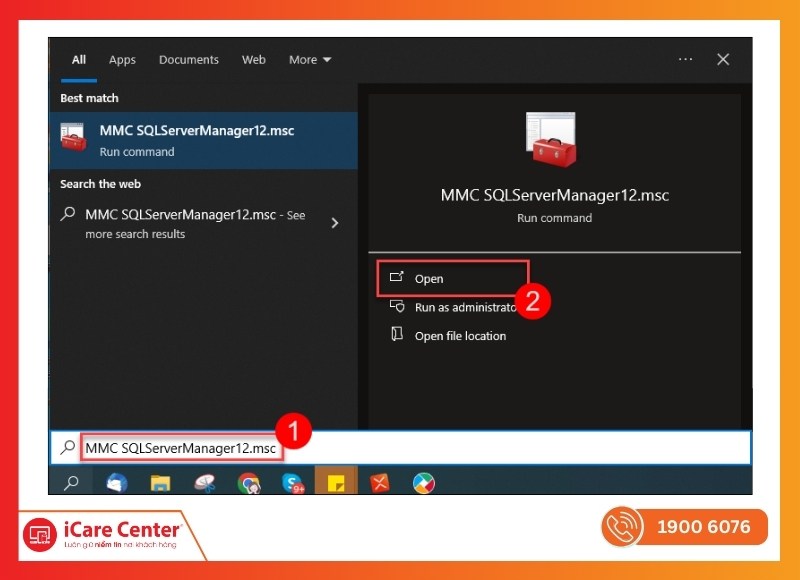The height and width of the screenshot is (580, 800).
Task: Click the taskbar search magnifier button
Action: click(x=71, y=482)
